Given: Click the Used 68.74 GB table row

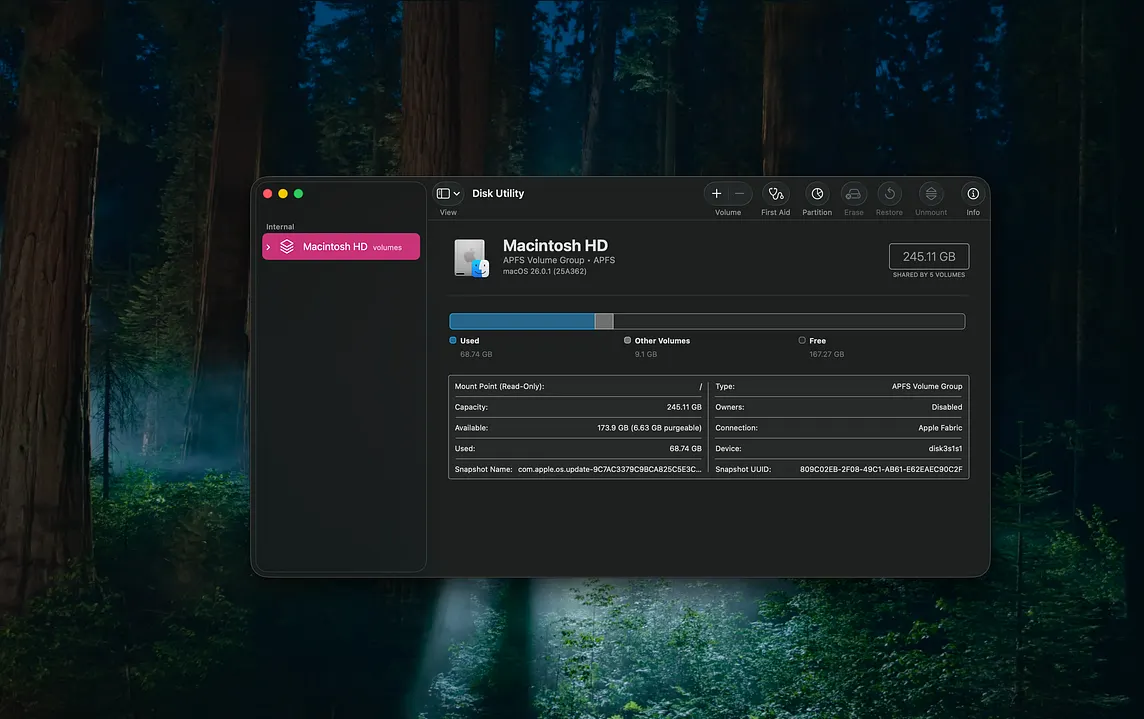Looking at the screenshot, I should [x=578, y=449].
